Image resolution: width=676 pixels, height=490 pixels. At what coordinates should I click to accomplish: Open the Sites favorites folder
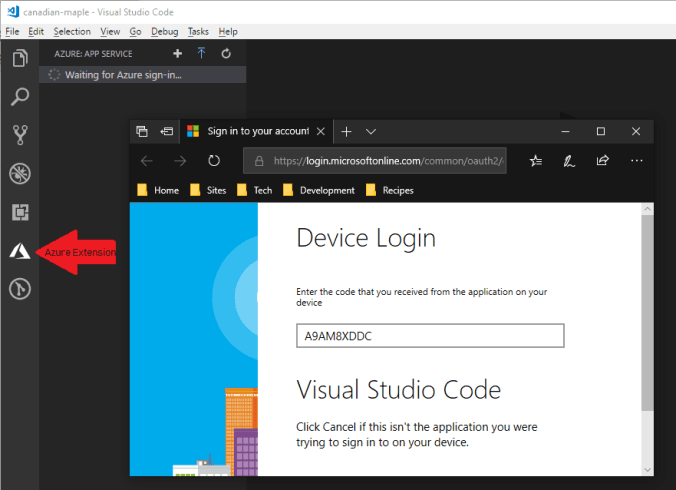coord(208,190)
